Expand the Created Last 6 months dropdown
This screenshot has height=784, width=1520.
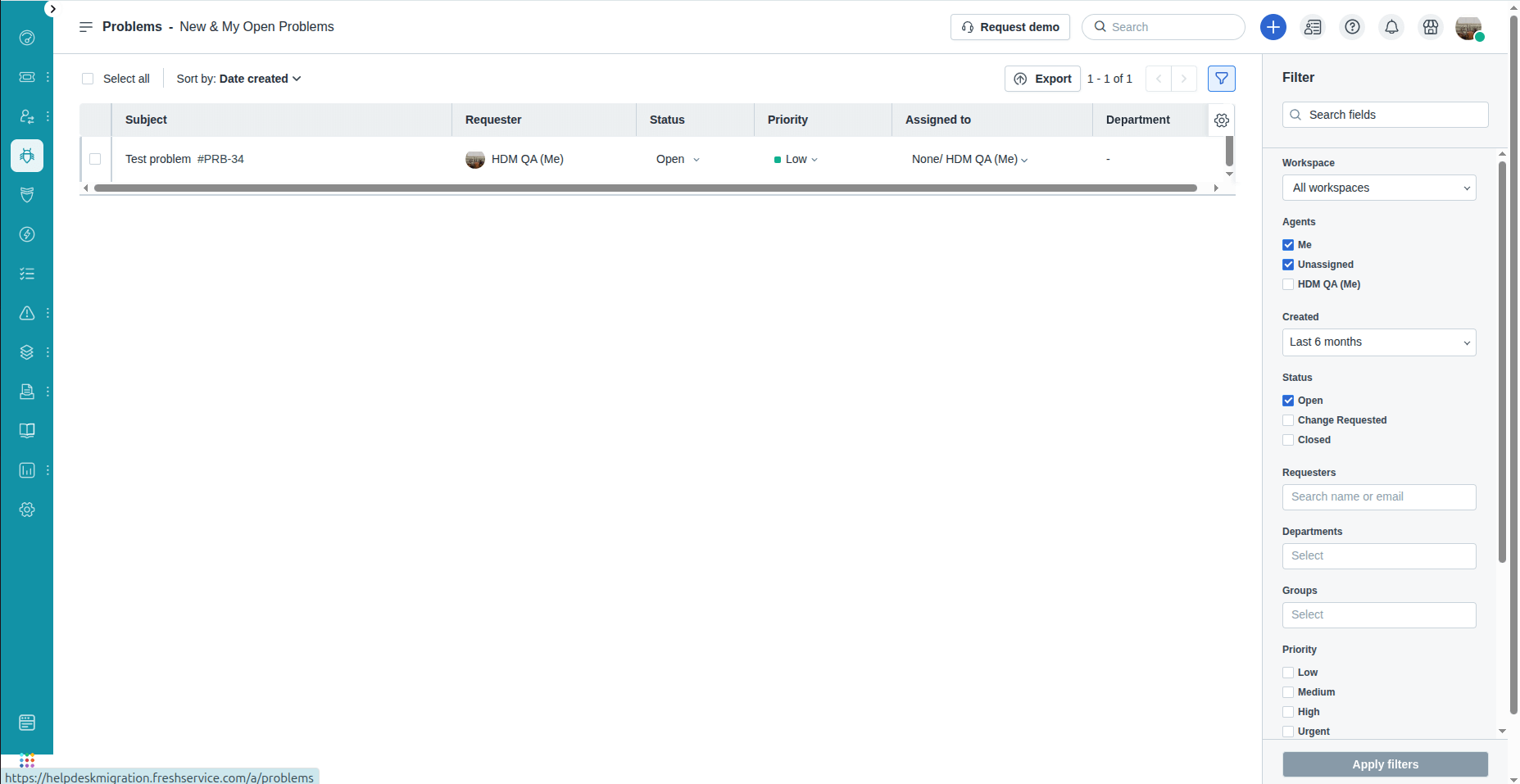(1378, 342)
